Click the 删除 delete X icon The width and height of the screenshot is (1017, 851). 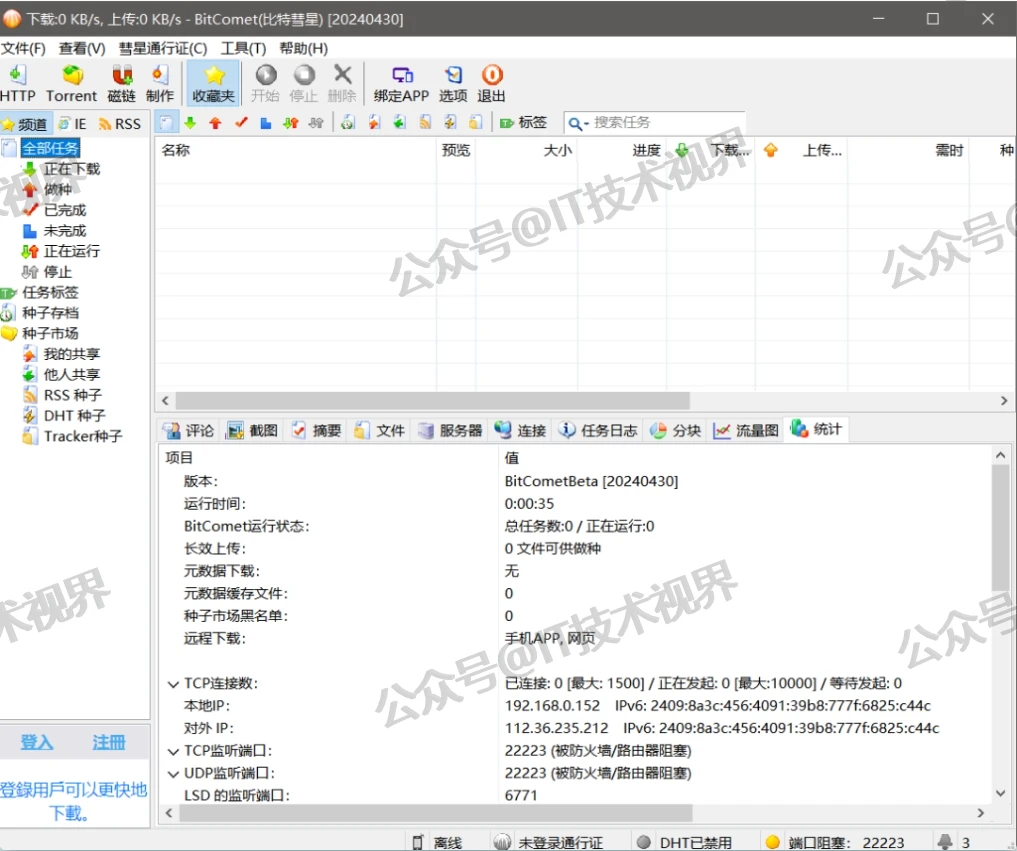pos(342,83)
